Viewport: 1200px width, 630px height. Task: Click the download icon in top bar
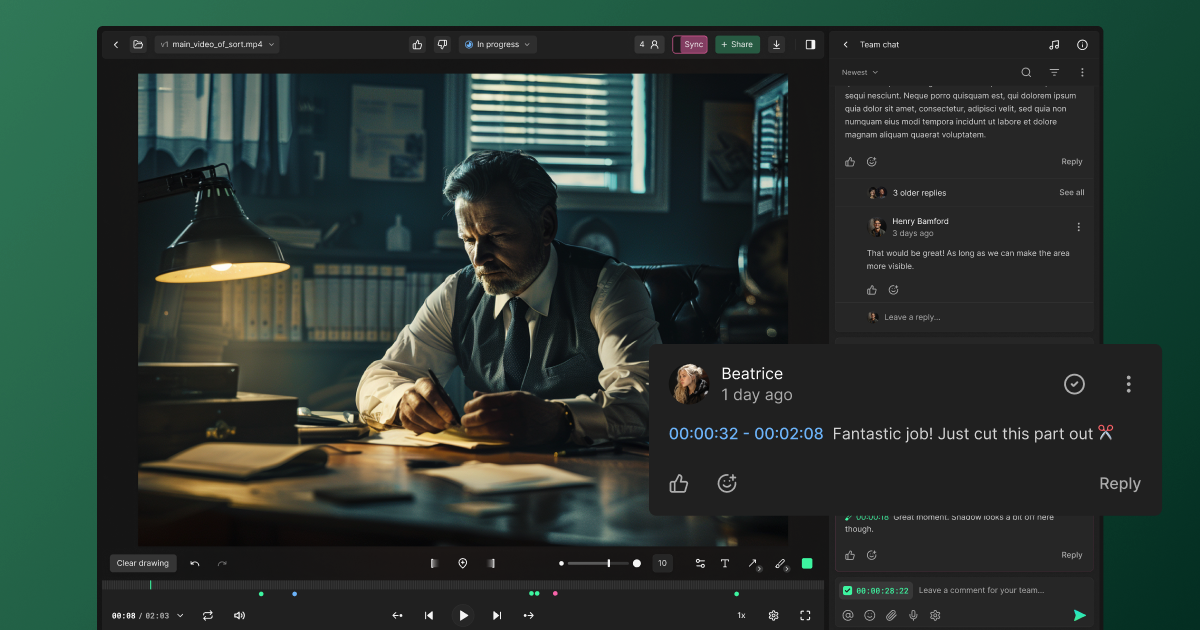pyautogui.click(x=777, y=45)
